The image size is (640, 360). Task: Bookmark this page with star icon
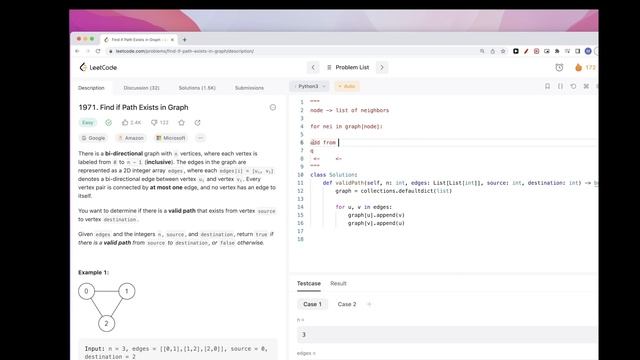coord(503,51)
